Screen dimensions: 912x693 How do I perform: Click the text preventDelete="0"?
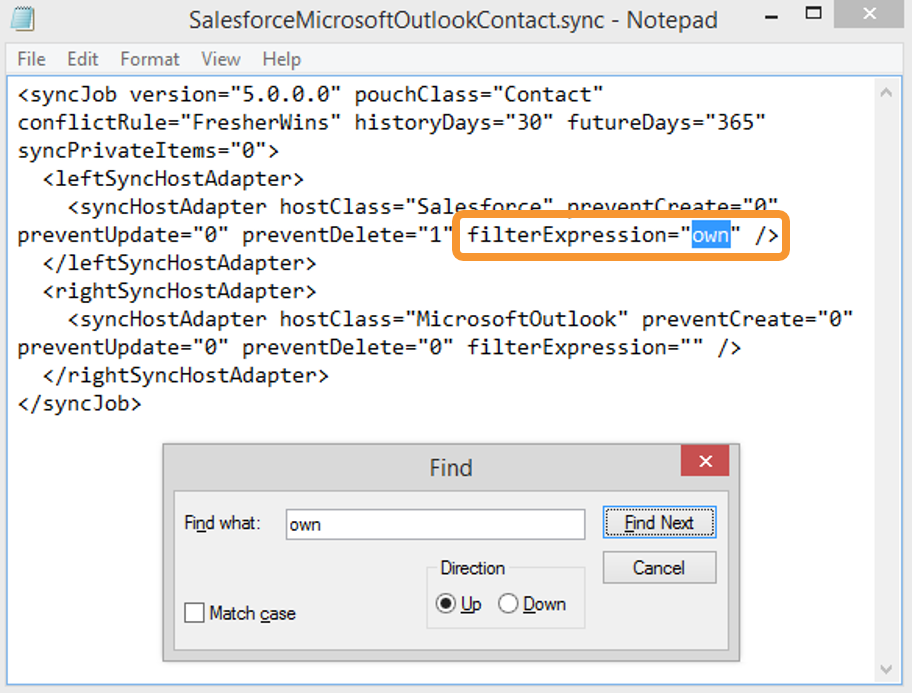coord(348,347)
